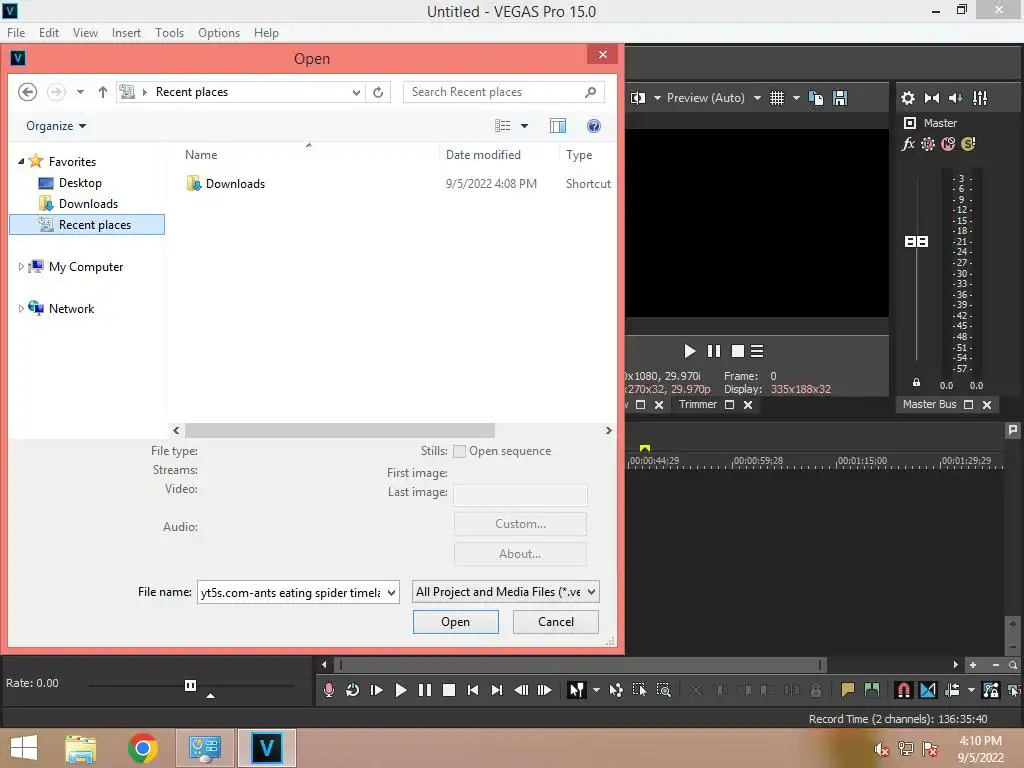Click the Stop button in Video Preview
The image size is (1024, 768).
pos(738,351)
